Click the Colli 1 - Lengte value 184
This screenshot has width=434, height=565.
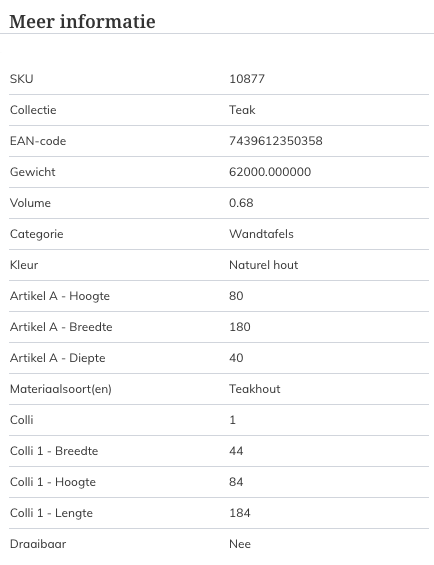click(x=240, y=513)
